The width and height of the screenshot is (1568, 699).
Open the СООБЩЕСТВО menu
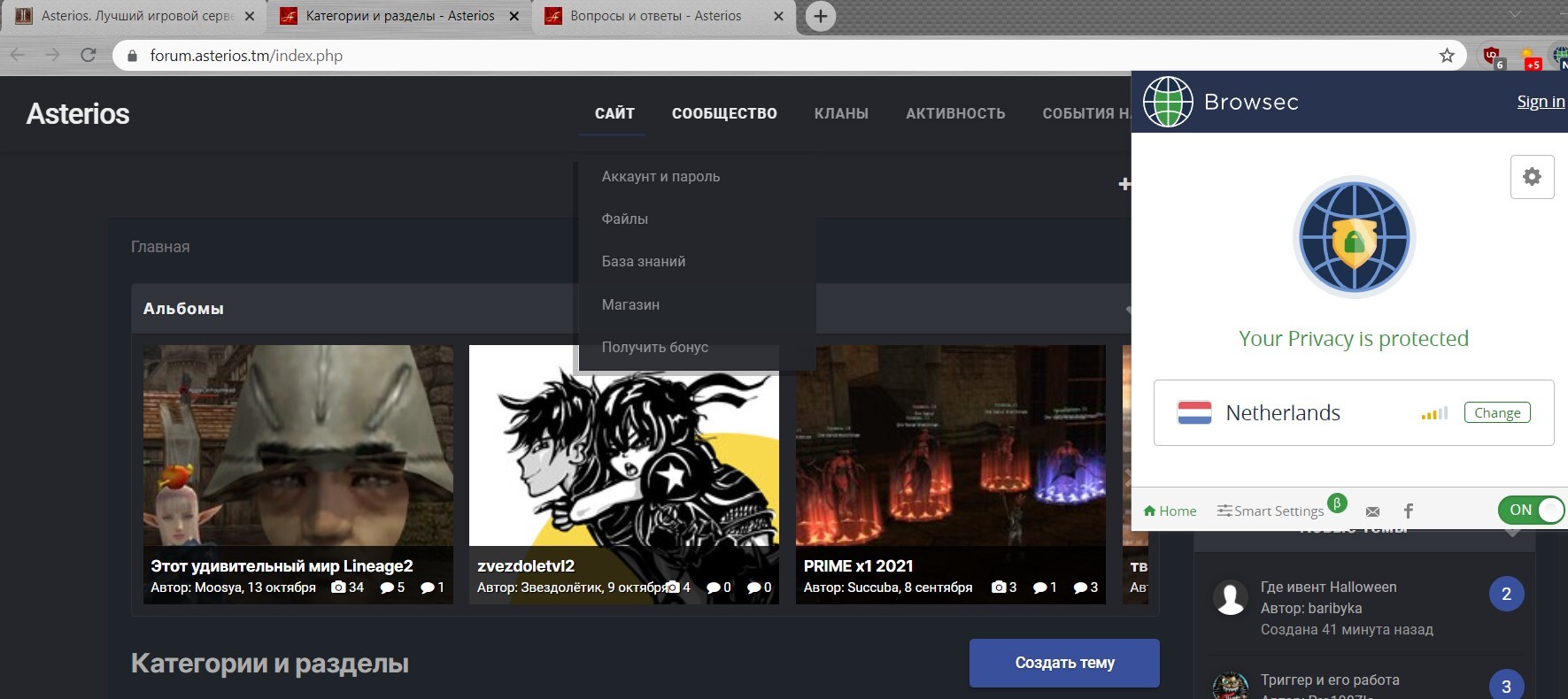724,113
